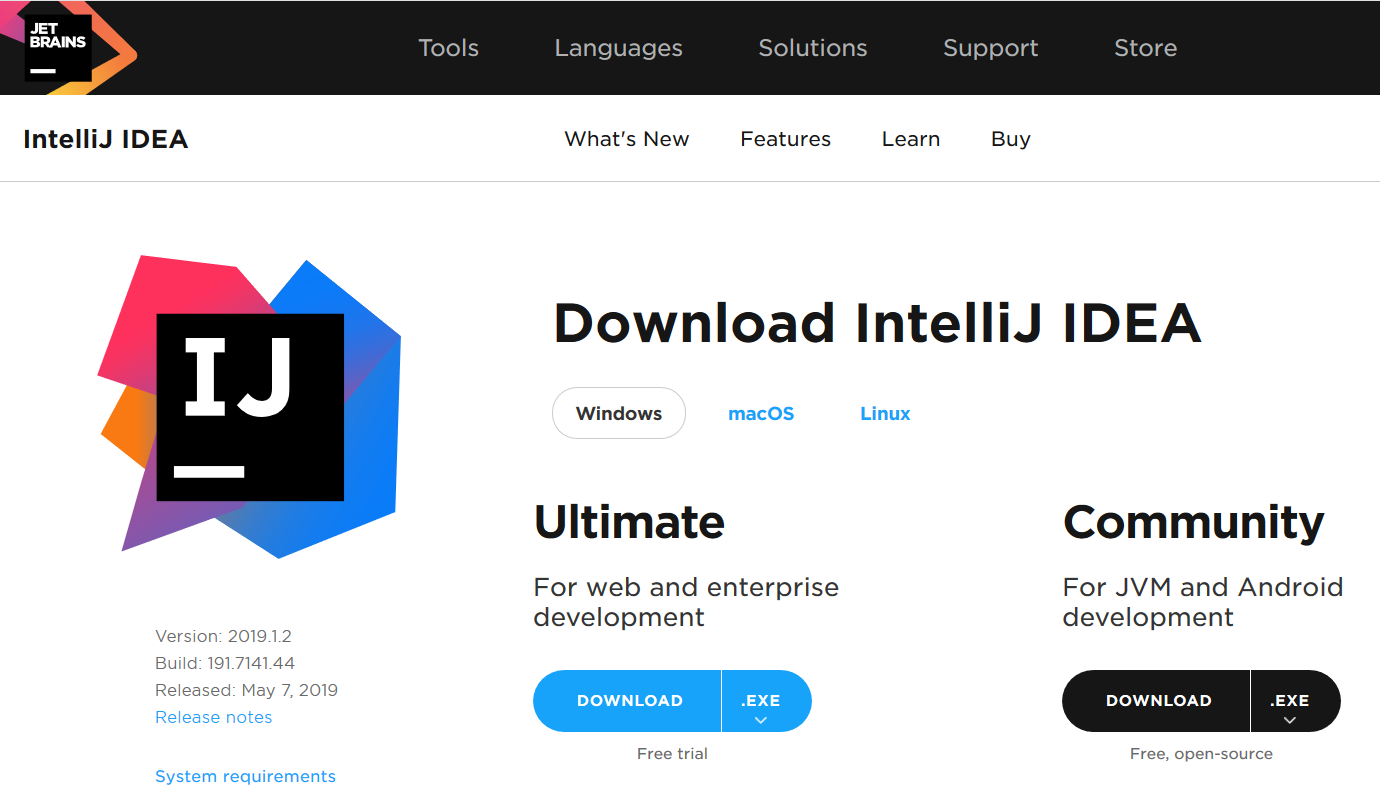Image resolution: width=1380 pixels, height=790 pixels.
Task: Expand the Community .EXE format dropdown
Action: pos(1295,701)
